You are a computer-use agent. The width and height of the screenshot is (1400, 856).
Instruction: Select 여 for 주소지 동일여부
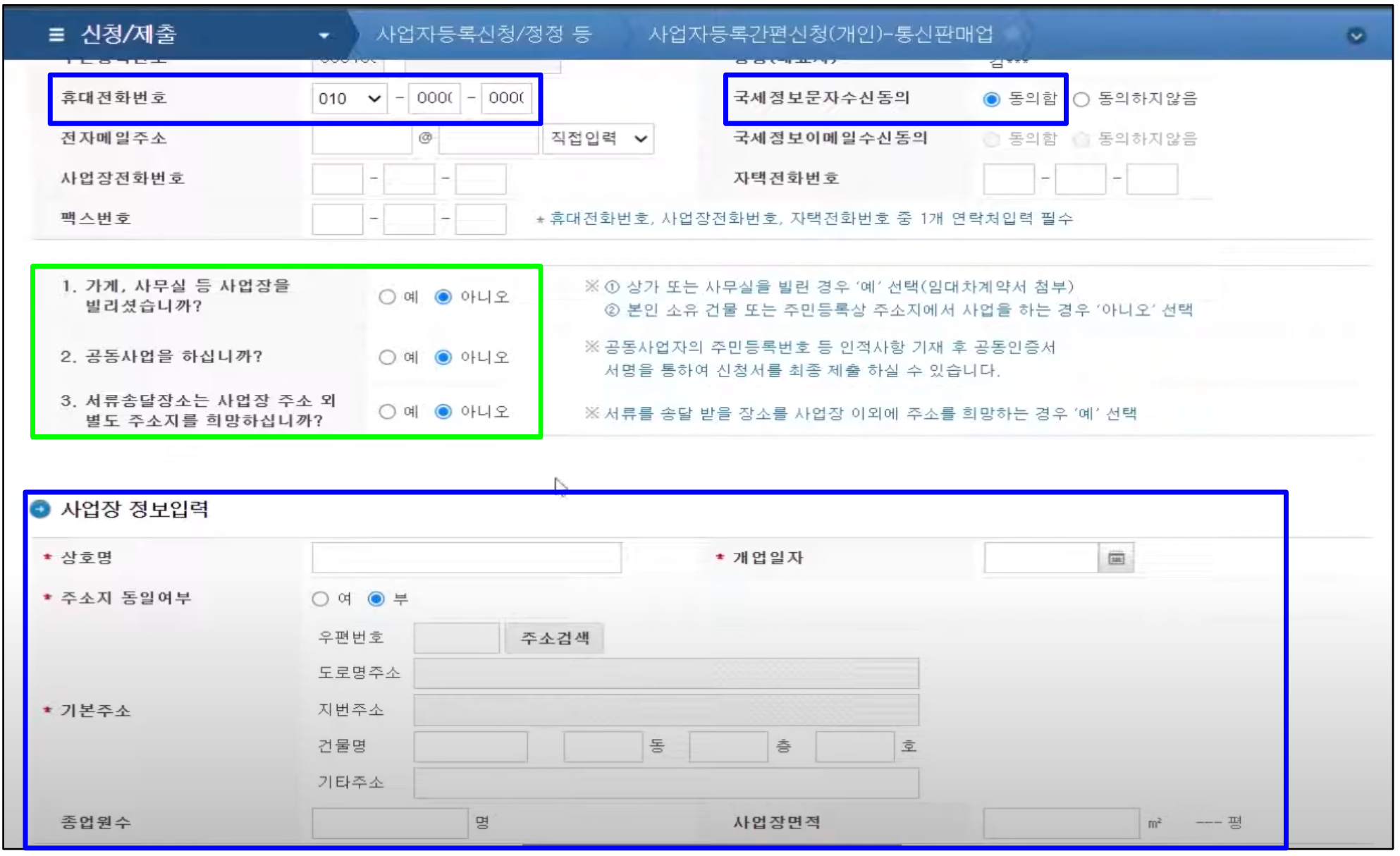321,599
